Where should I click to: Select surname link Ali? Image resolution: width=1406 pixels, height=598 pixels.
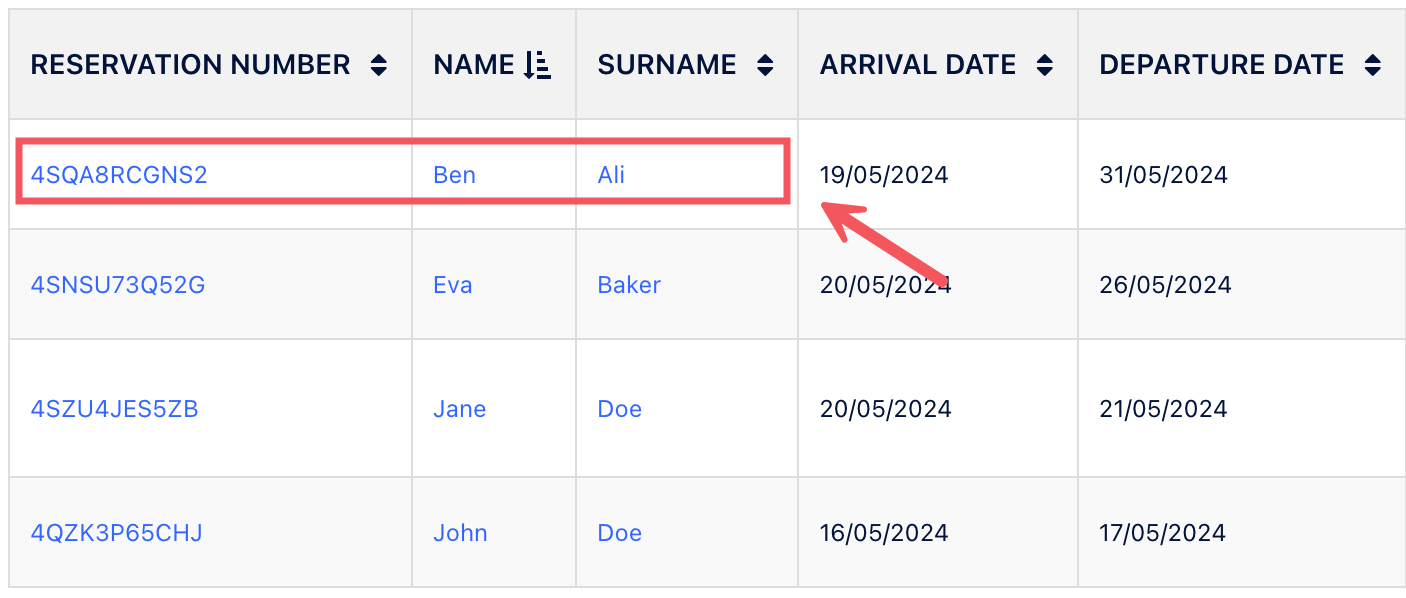click(611, 175)
